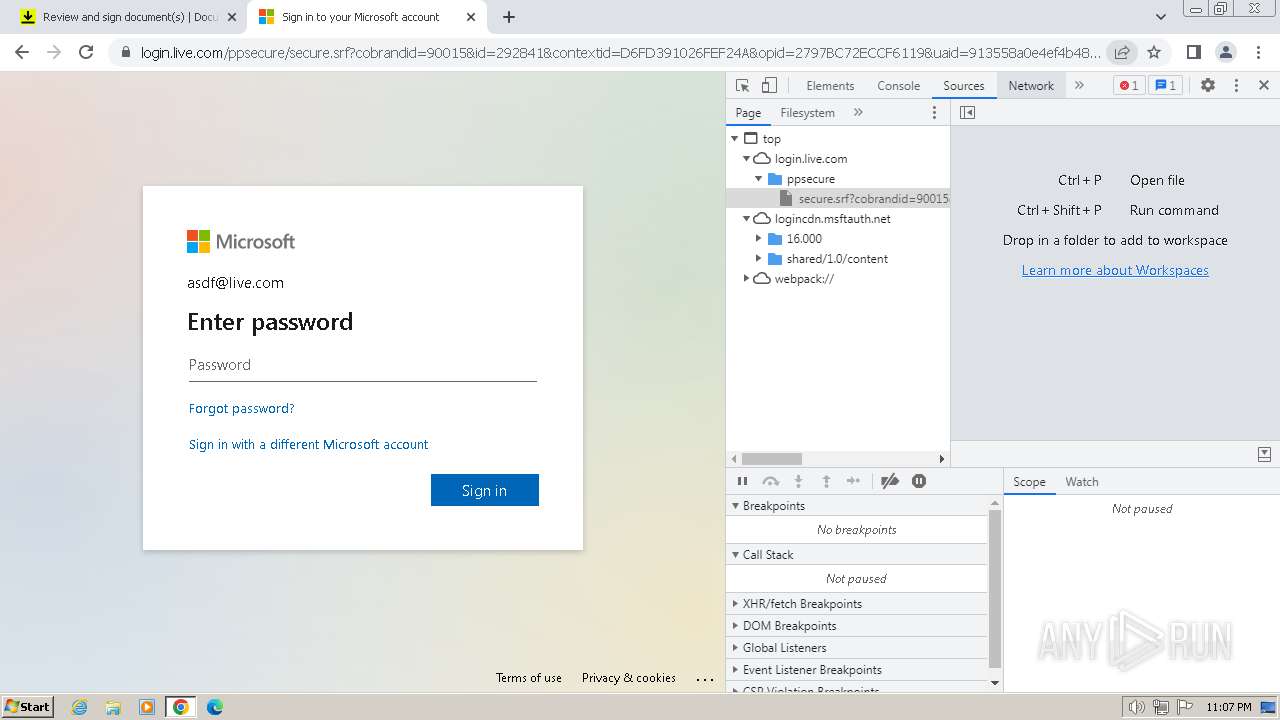Collapse the top tree node
Screen dimensions: 1280x720
pos(735,139)
